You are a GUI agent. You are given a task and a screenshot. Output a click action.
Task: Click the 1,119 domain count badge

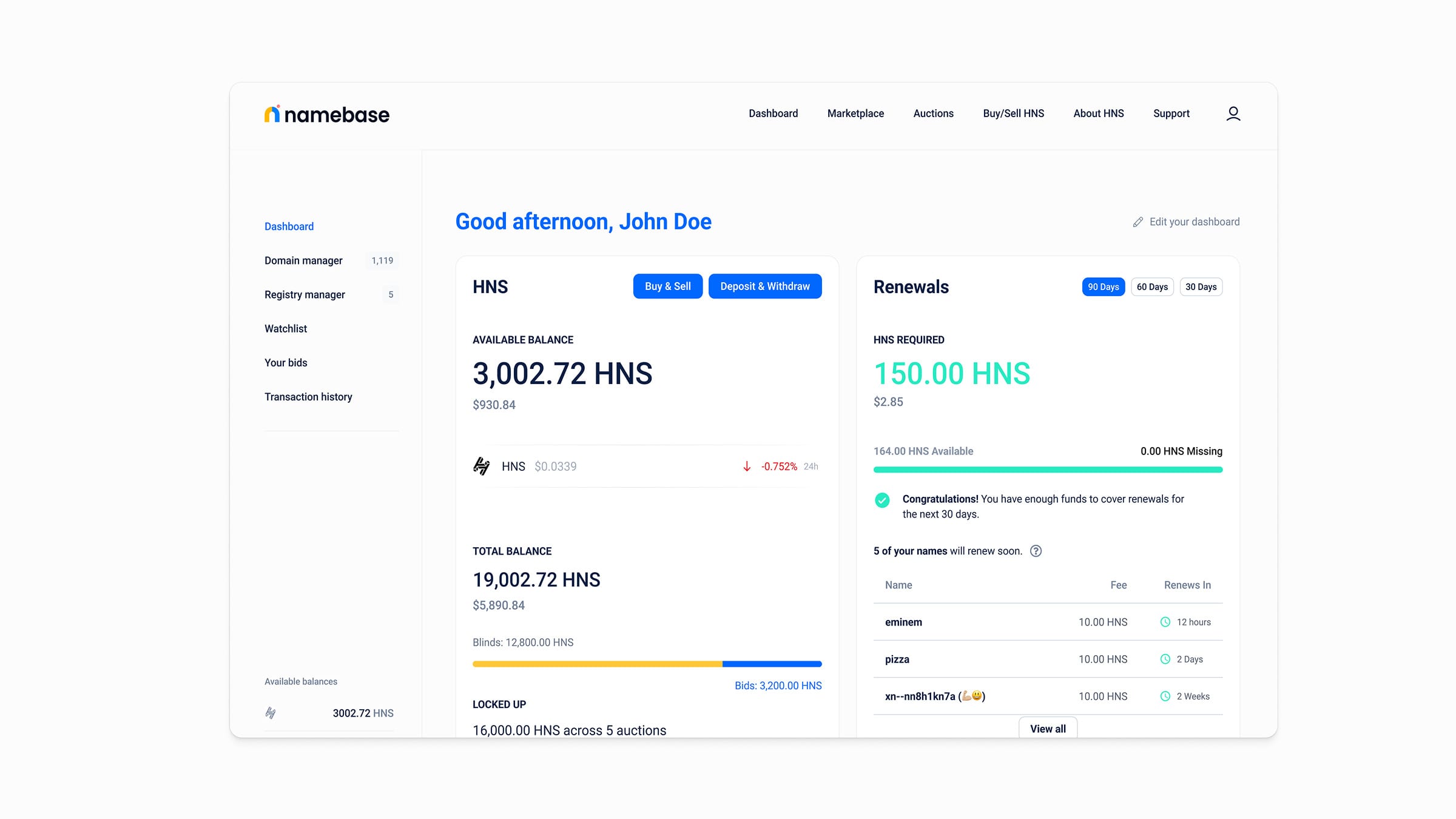(382, 260)
